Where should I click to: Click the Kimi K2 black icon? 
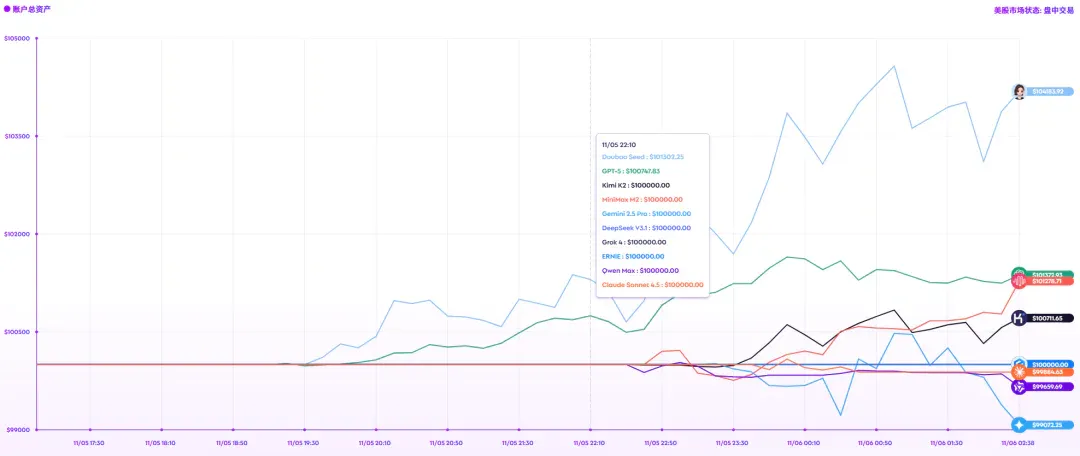pos(1019,318)
